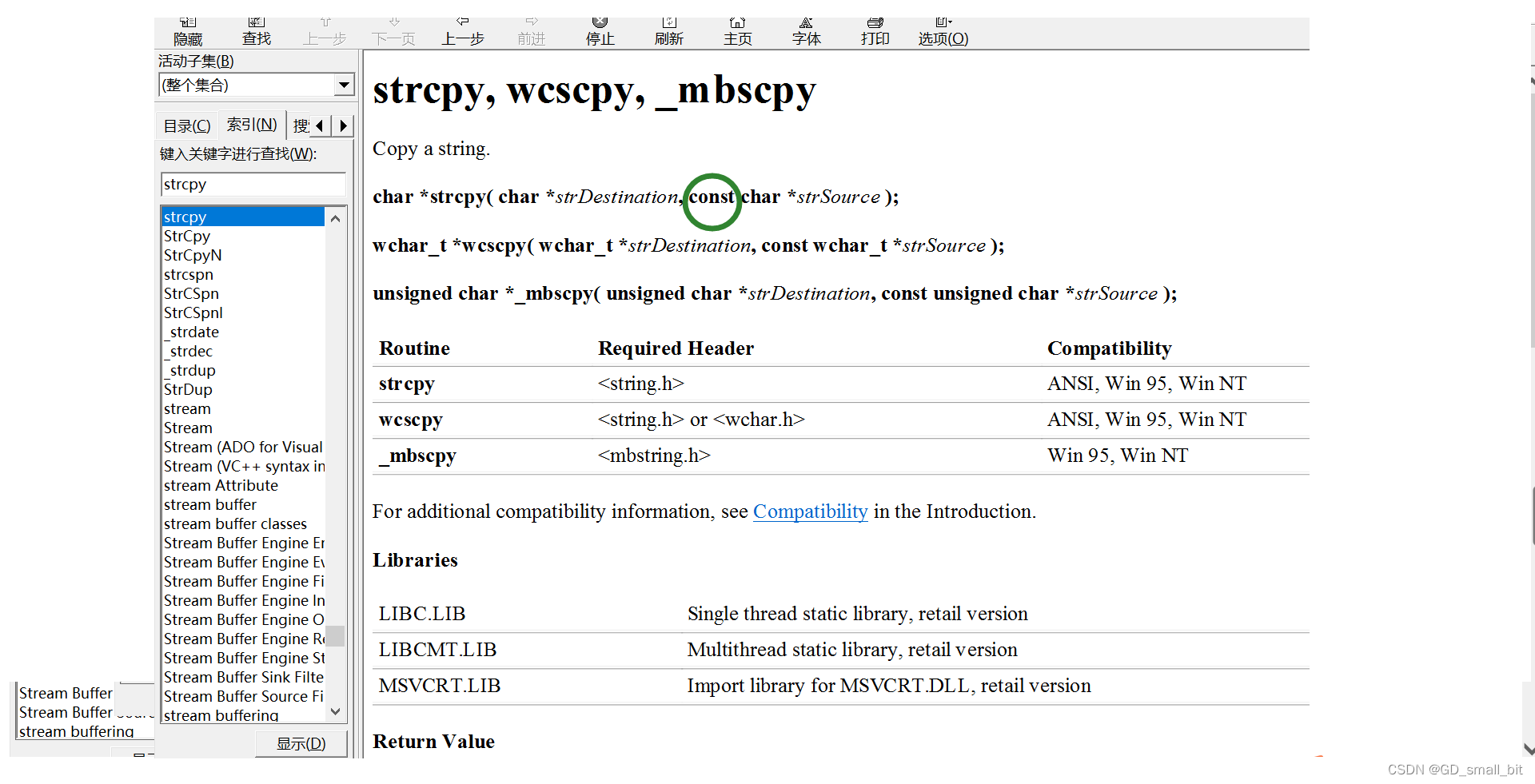
Task: Open the 字体 (Font) toolbar option
Action: (x=807, y=32)
